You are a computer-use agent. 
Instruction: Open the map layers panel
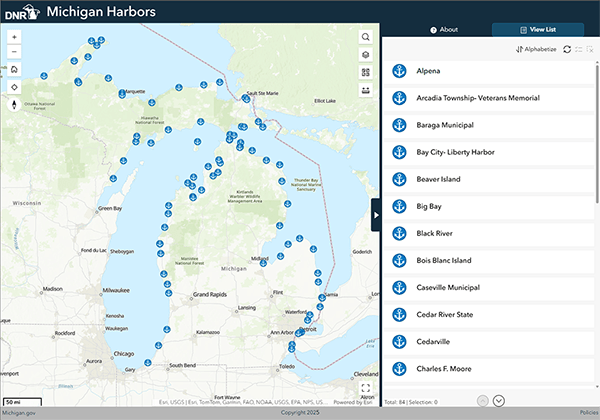click(x=365, y=55)
